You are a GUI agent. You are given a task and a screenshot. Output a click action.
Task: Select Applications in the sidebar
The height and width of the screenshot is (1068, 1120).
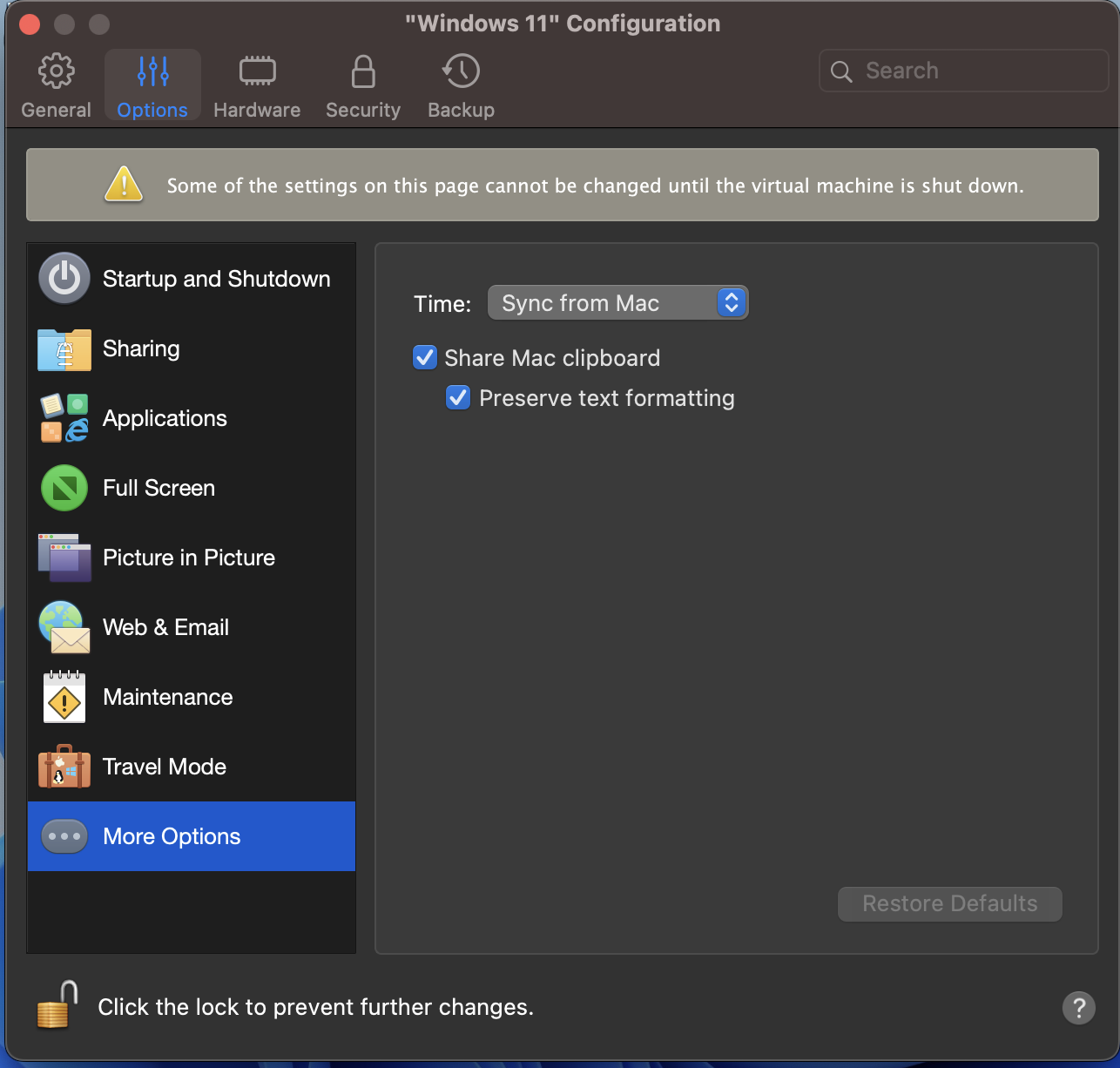pos(192,418)
